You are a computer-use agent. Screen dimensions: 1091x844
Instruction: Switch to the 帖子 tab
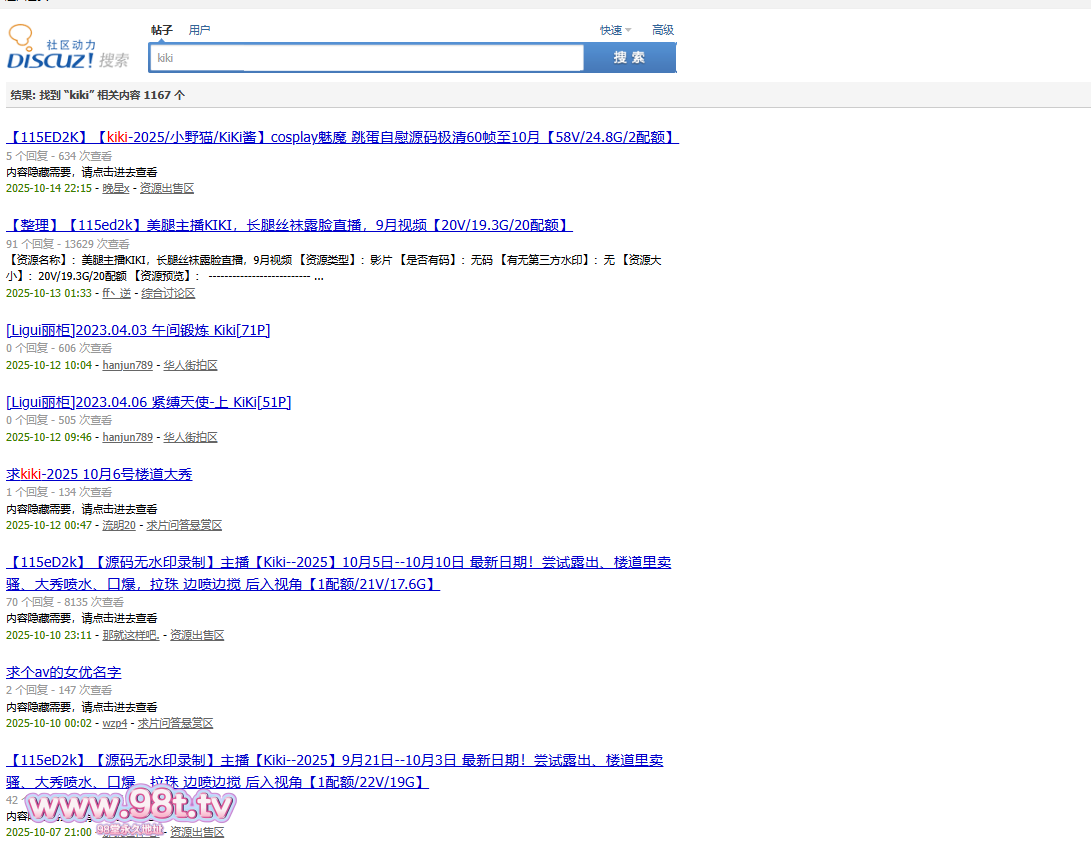click(162, 30)
